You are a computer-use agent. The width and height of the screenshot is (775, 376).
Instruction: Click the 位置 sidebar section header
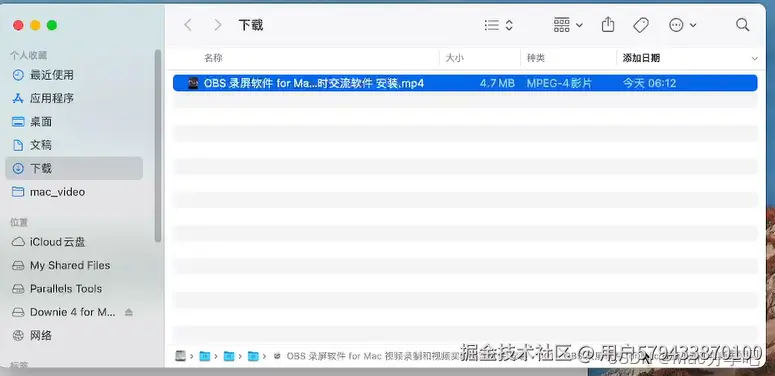19,222
